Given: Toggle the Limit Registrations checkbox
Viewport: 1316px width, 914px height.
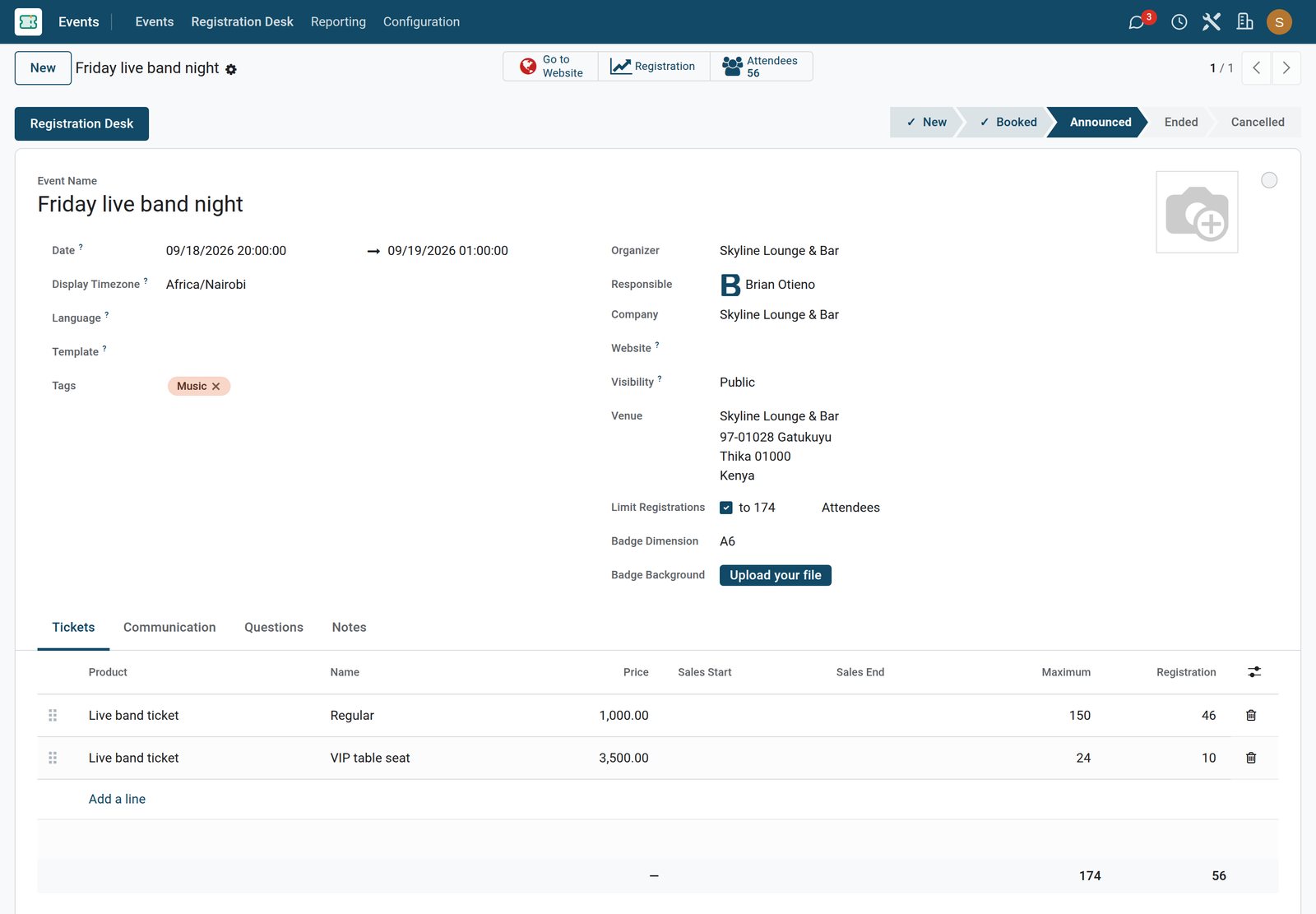Looking at the screenshot, I should pos(726,508).
